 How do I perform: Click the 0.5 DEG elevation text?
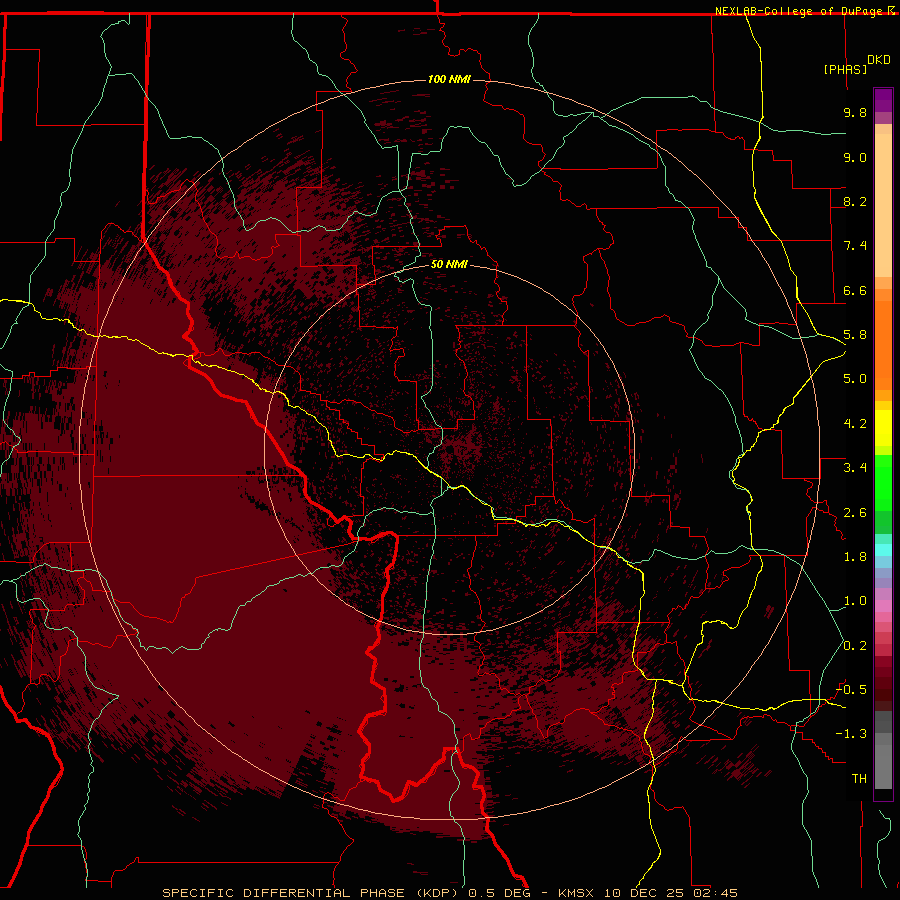pyautogui.click(x=499, y=893)
